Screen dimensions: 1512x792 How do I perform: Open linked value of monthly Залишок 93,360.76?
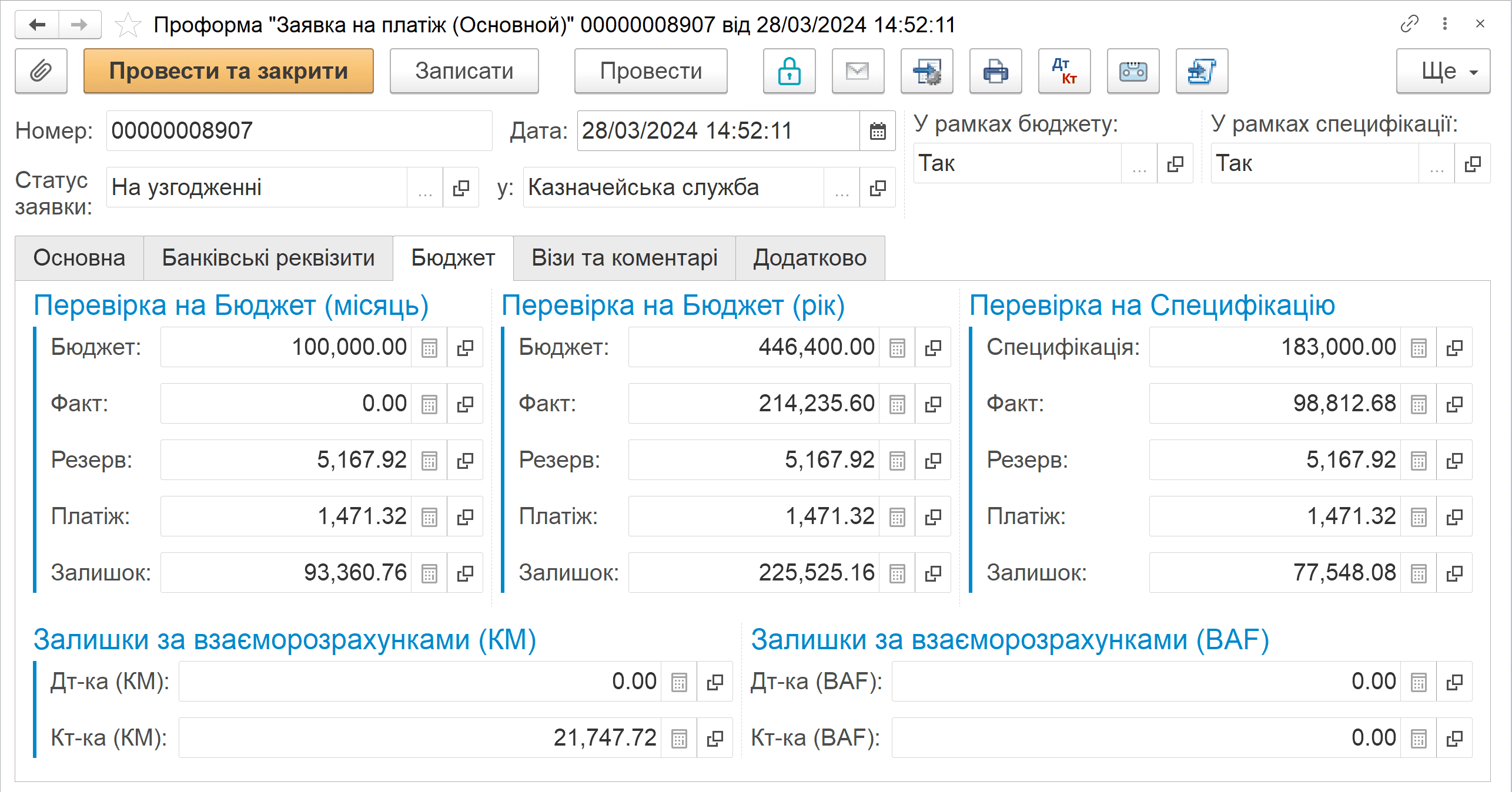[465, 573]
